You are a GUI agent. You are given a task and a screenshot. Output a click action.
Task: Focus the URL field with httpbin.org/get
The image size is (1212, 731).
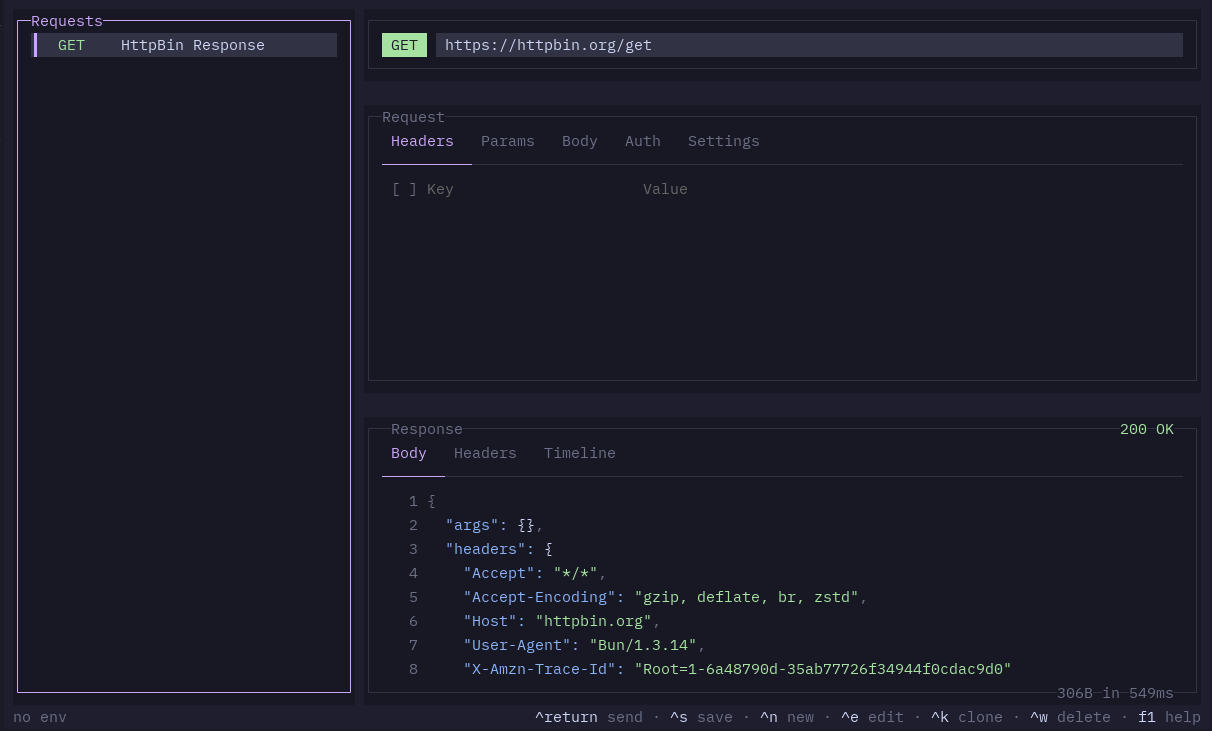(x=809, y=45)
